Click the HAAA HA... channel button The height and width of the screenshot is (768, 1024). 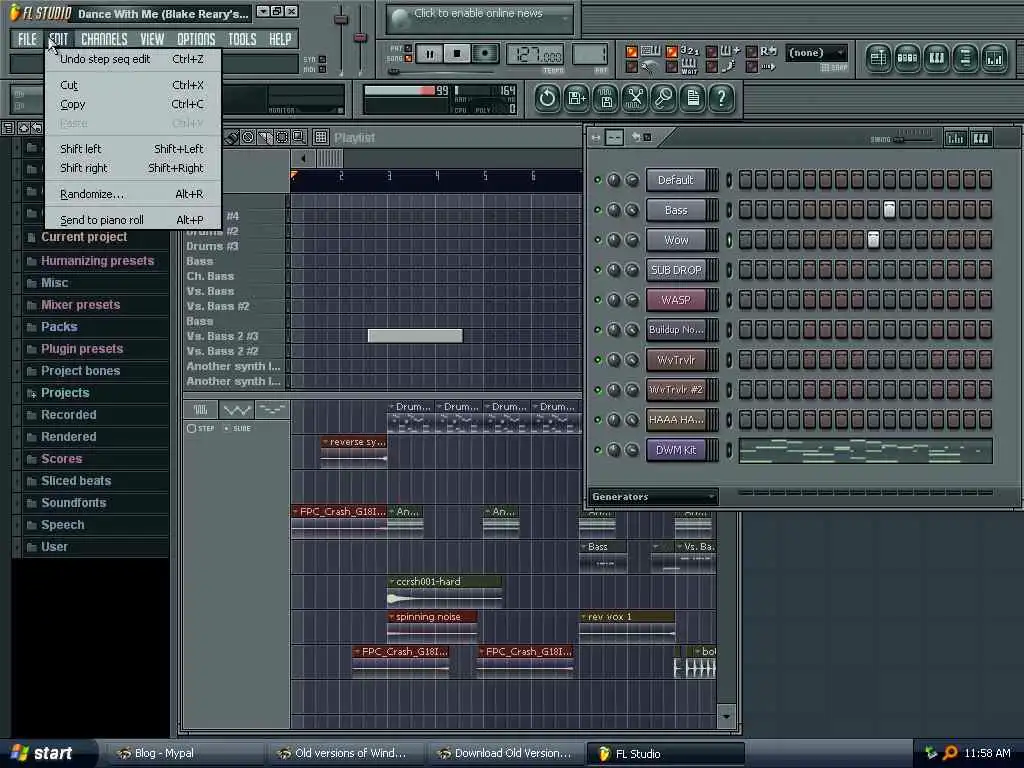pyautogui.click(x=676, y=420)
